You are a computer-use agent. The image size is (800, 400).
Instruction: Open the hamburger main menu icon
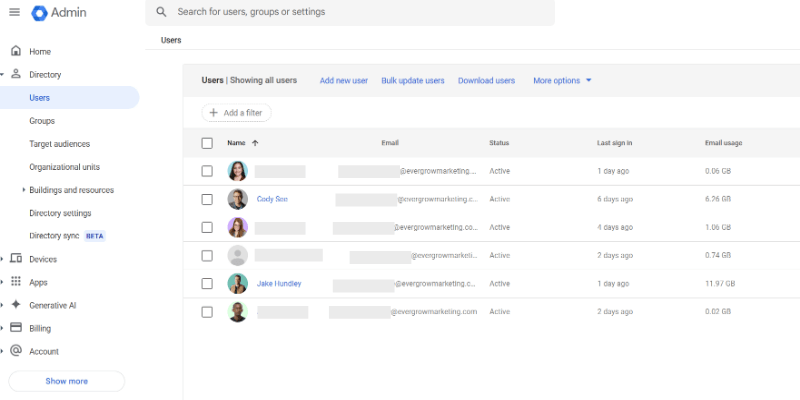click(x=14, y=12)
